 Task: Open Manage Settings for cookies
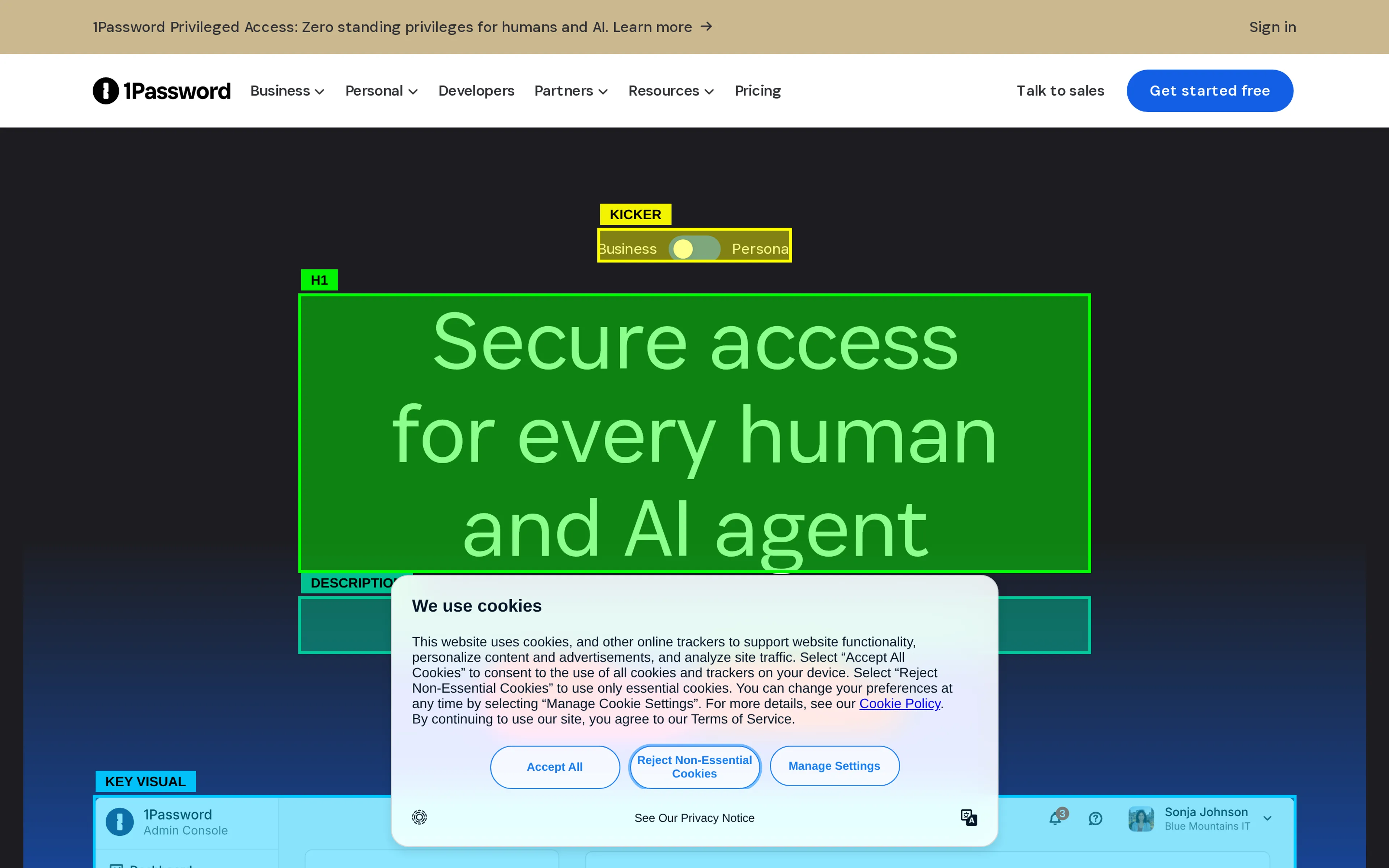(834, 766)
